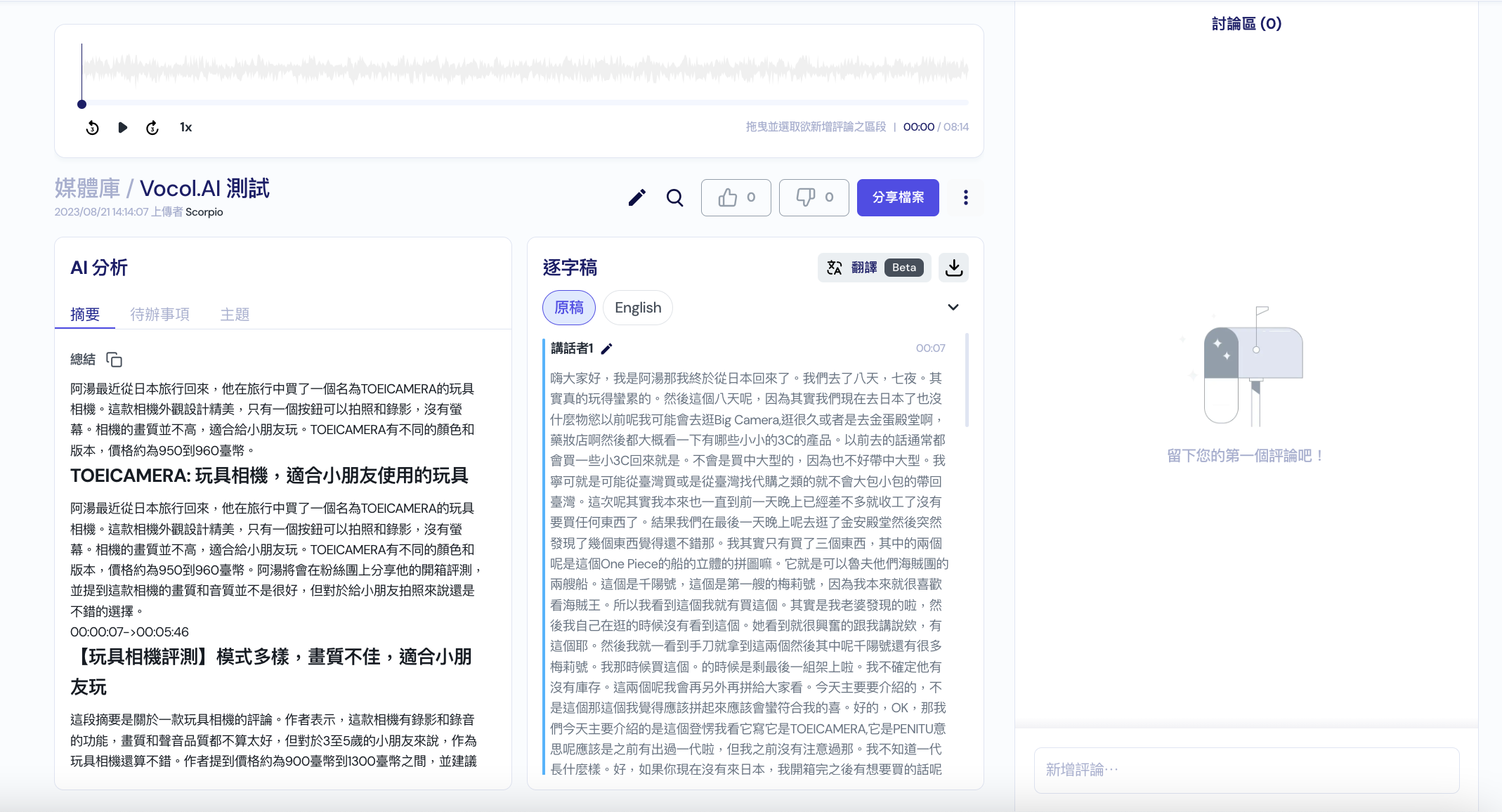The image size is (1502, 812).
Task: Switch to the 主題 tab
Action: coord(235,314)
